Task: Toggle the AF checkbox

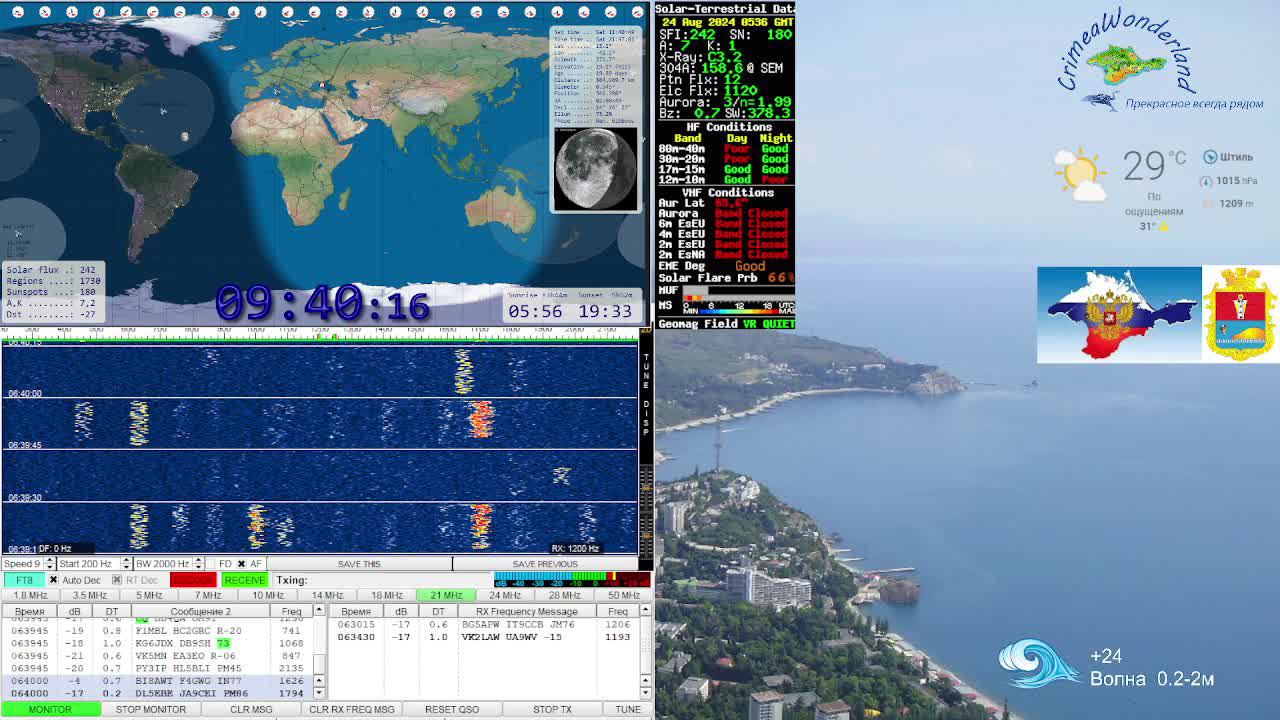Action: click(x=241, y=564)
